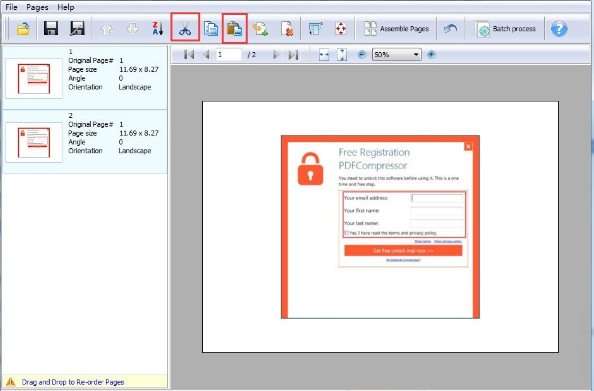This screenshot has width=594, height=391.
Task: Fit the page to height
Action: (342, 55)
